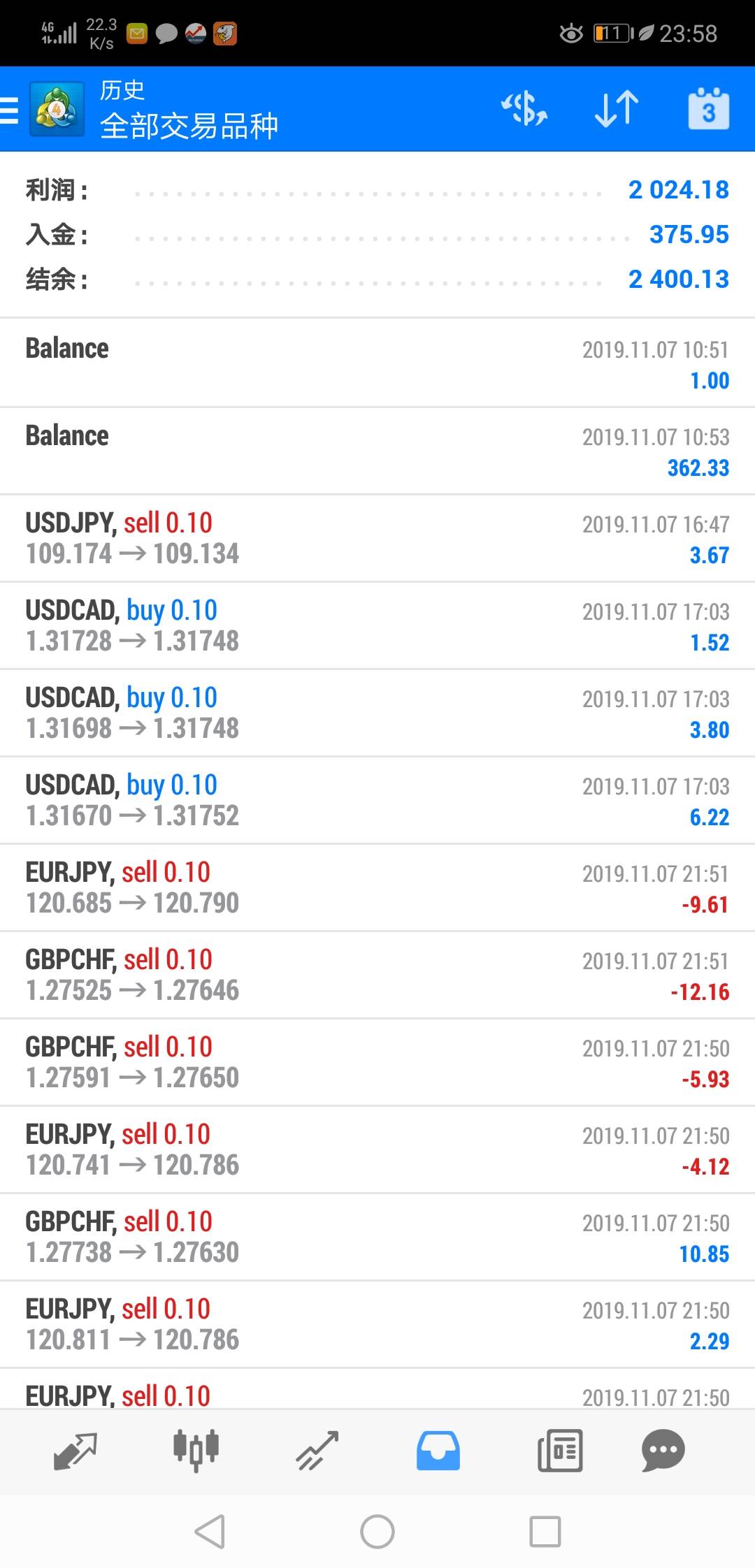Screen dimensions: 755x1568
Task: Tap the USDCAD buy trade with 6.22 profit
Action: (377, 800)
